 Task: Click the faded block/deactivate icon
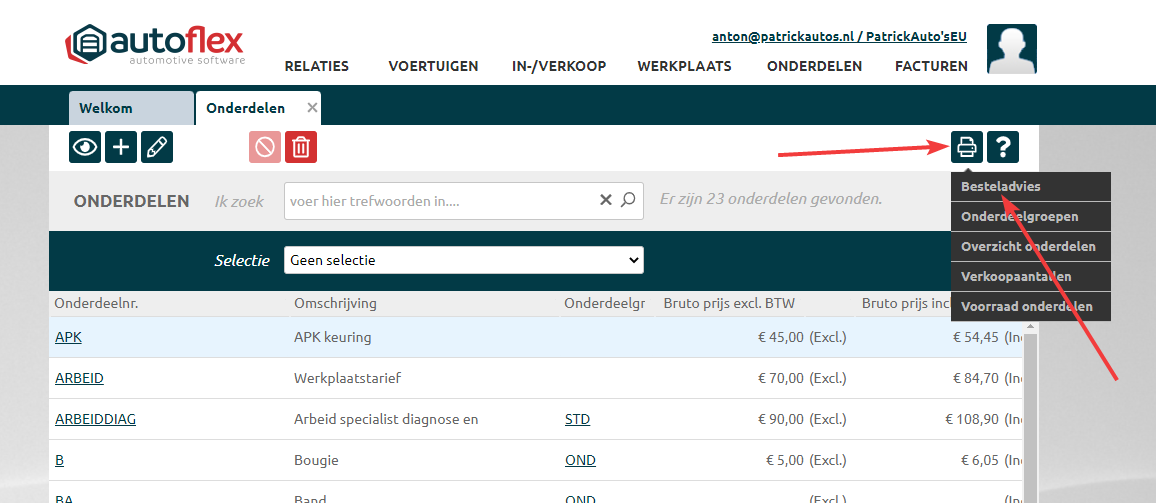click(x=265, y=147)
